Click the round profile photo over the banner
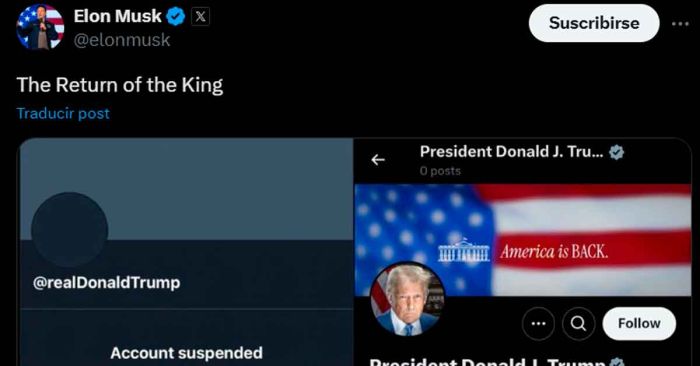The width and height of the screenshot is (700, 366). pyautogui.click(x=407, y=299)
